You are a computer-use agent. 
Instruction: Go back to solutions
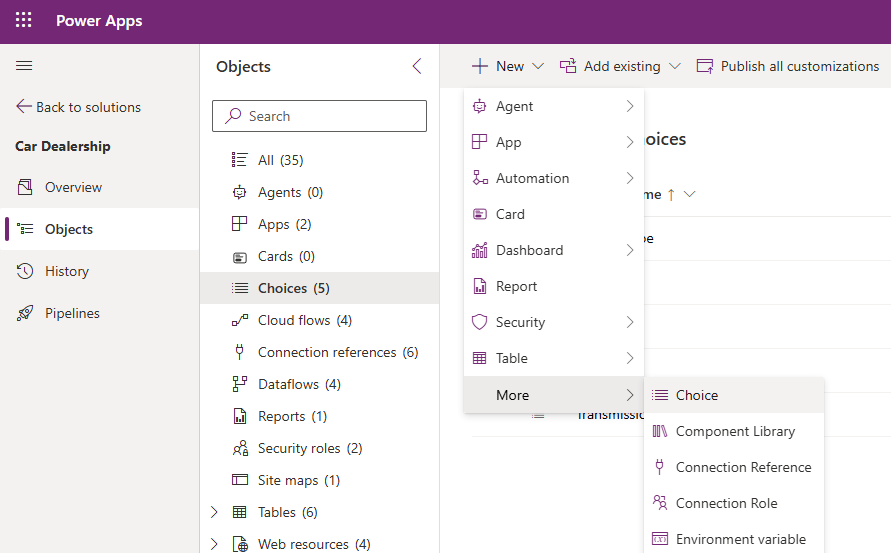tap(78, 107)
